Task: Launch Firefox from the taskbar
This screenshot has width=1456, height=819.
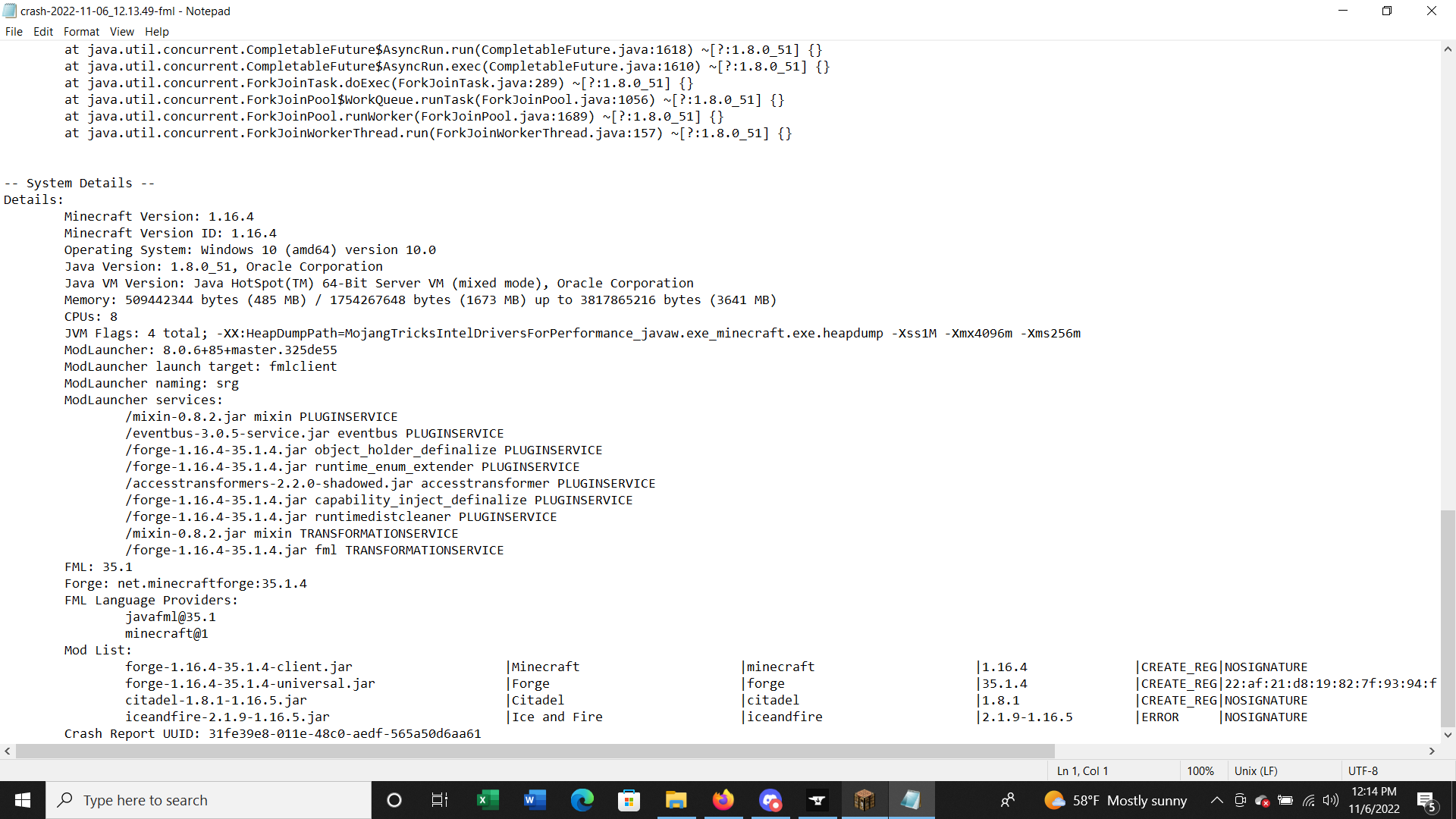Action: point(723,800)
